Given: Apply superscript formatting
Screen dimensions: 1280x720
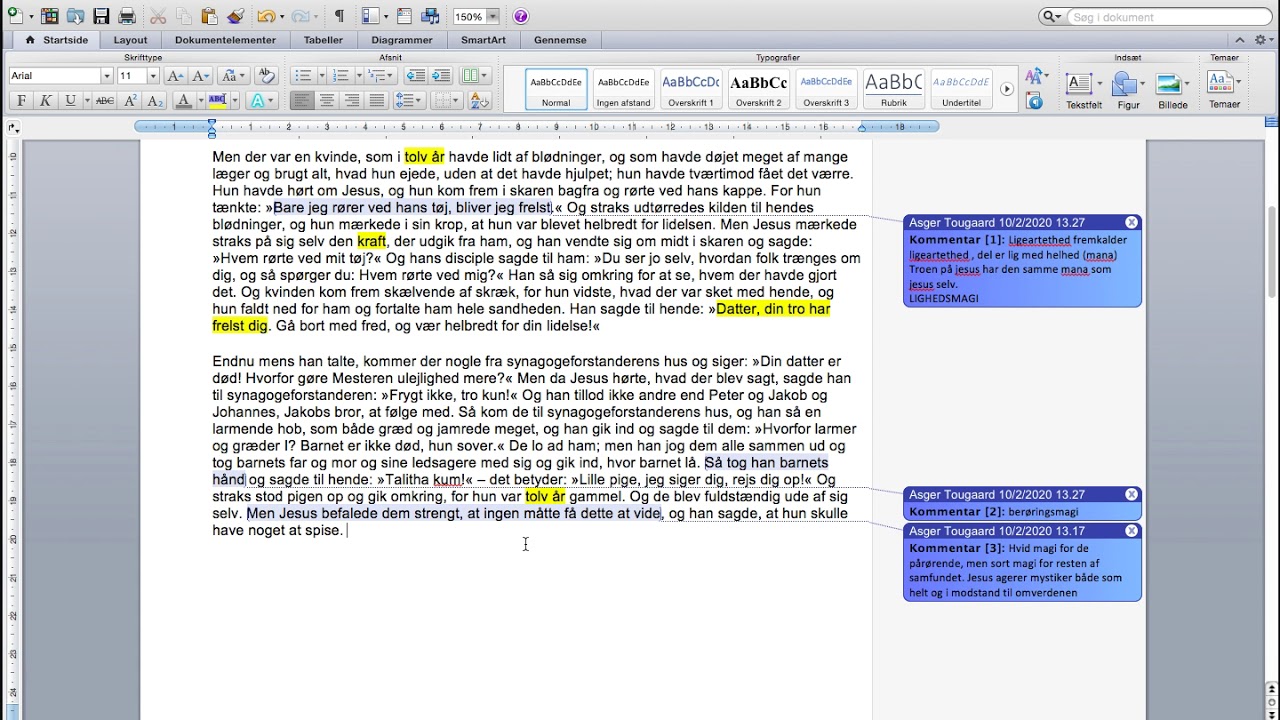Looking at the screenshot, I should pos(130,101).
